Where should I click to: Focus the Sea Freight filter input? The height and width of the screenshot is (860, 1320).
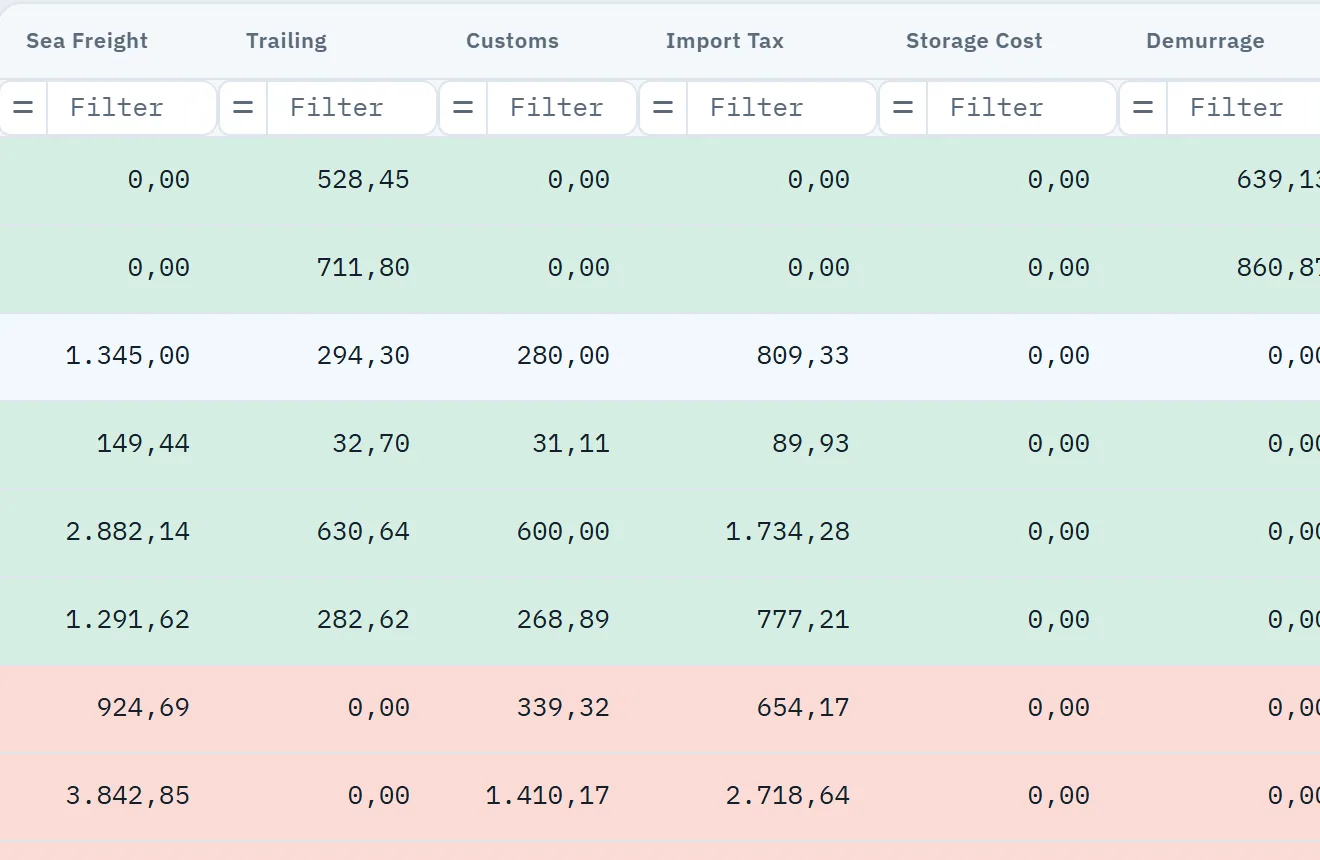132,108
